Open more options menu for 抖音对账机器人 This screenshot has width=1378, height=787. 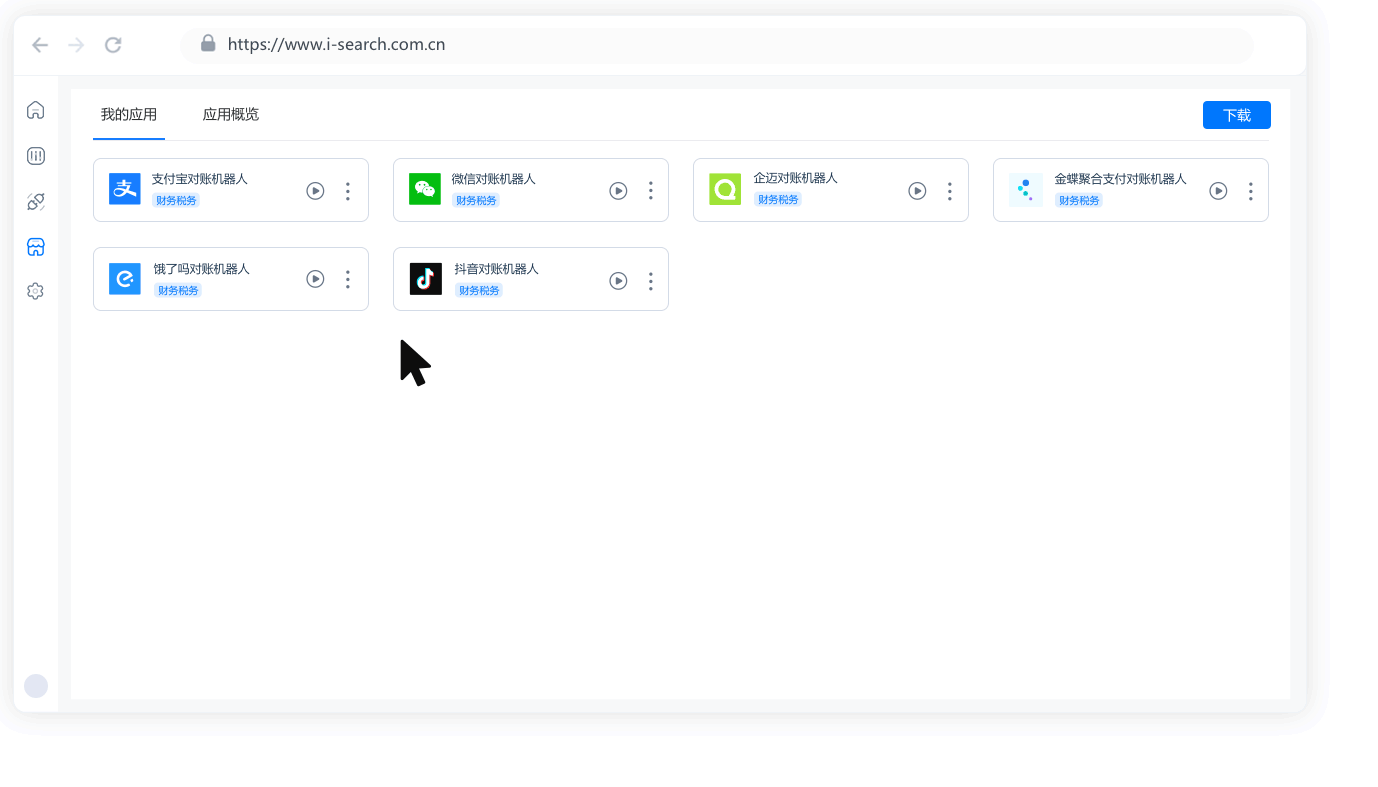(650, 281)
